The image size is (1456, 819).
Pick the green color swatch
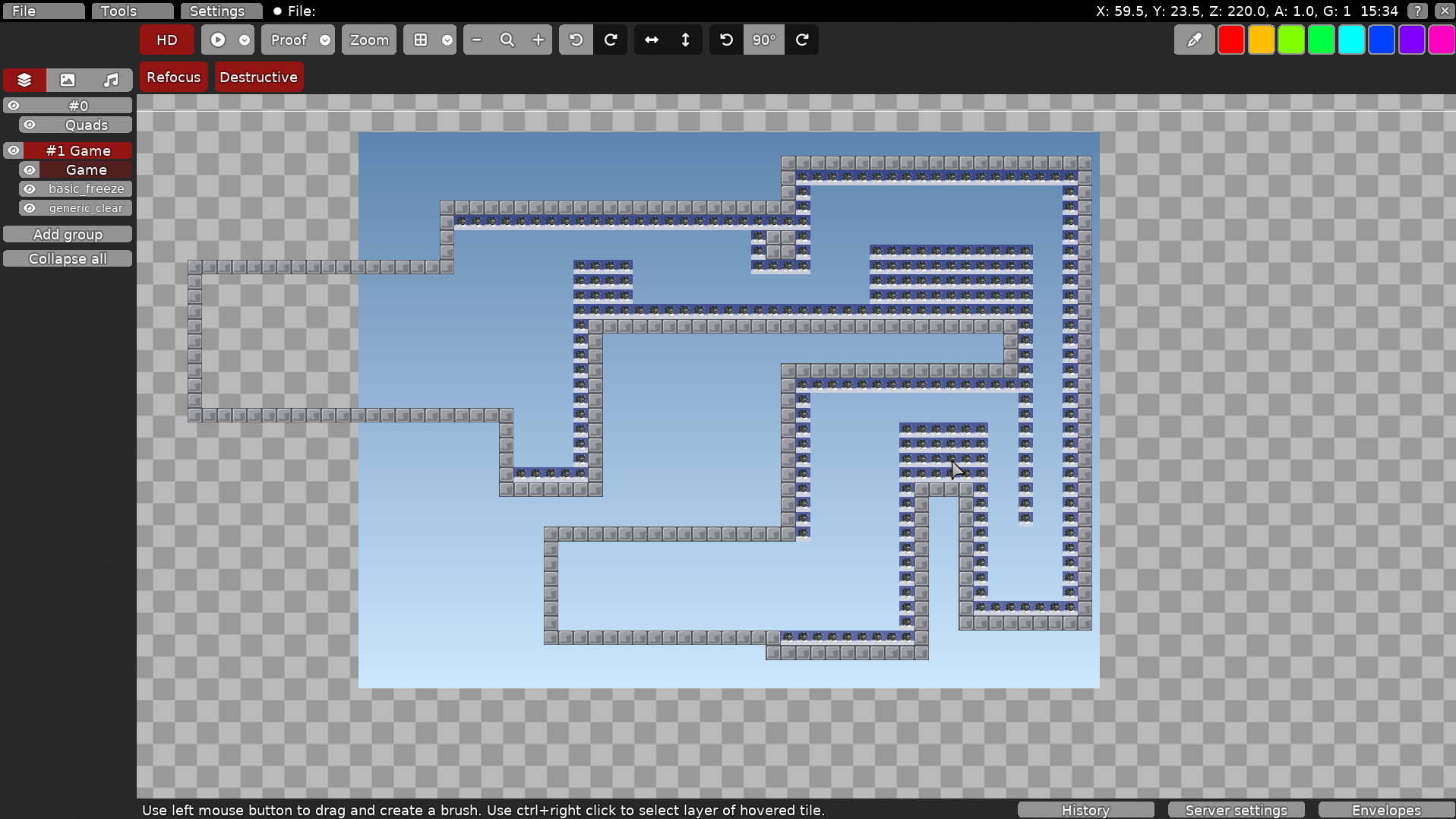pos(1322,40)
